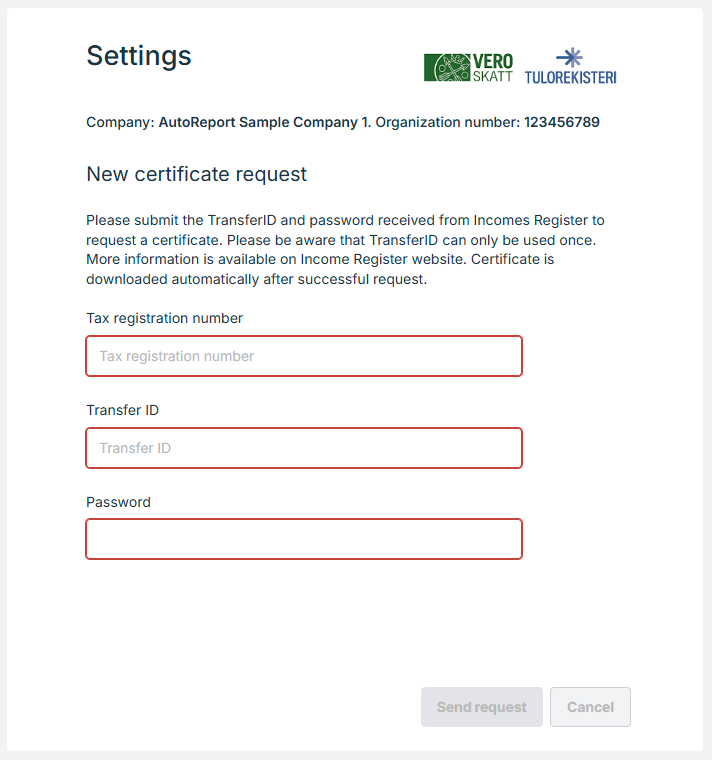712x760 pixels.
Task: Click into the Transfer ID input
Action: [304, 448]
